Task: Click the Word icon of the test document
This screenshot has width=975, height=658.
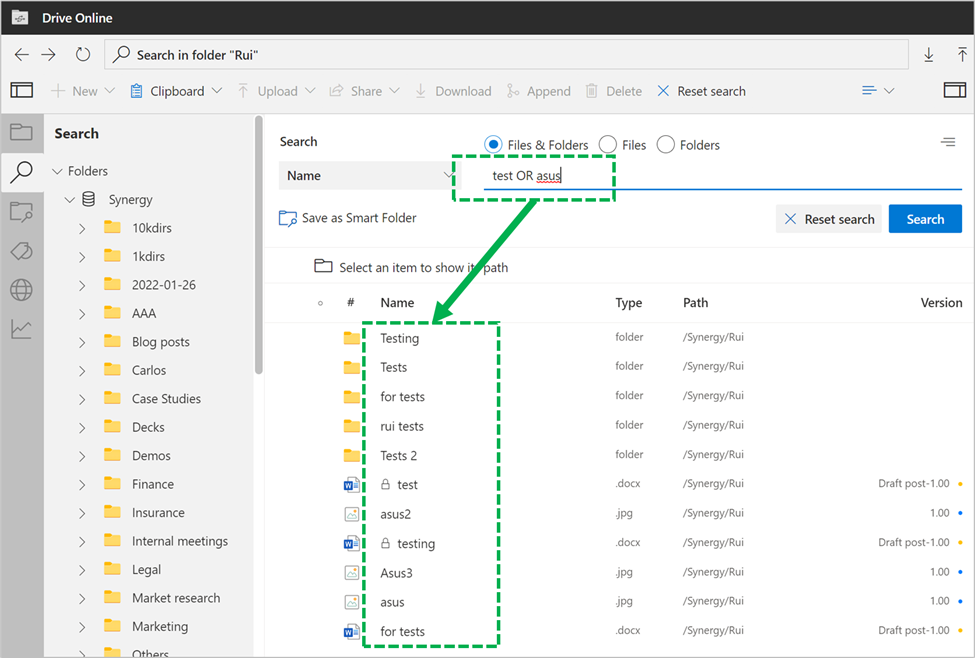Action: pyautogui.click(x=351, y=484)
